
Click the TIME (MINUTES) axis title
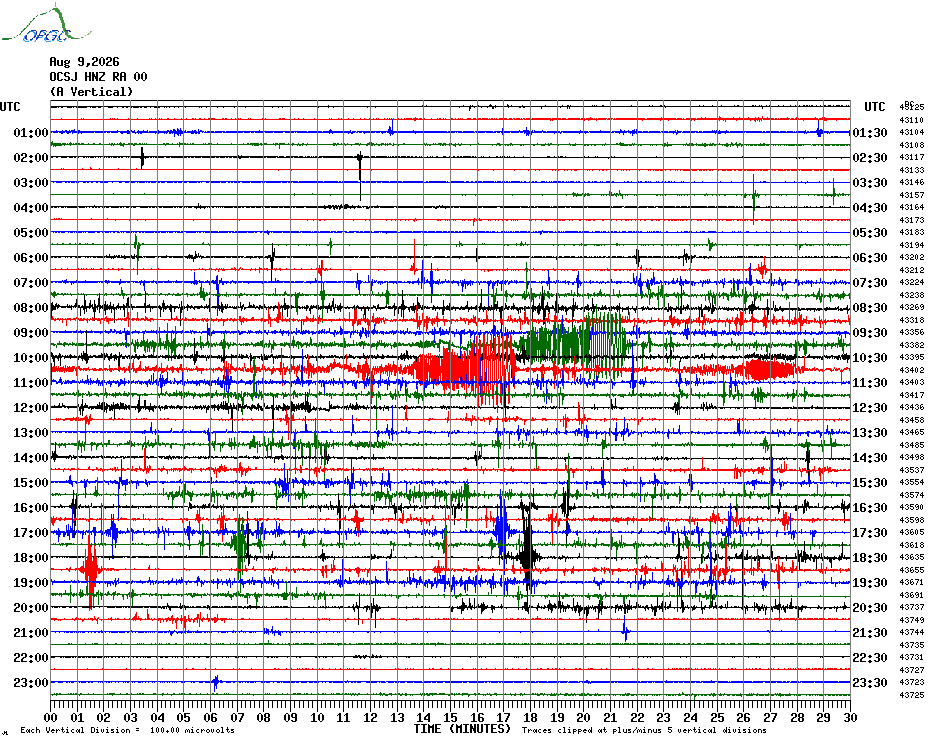click(463, 729)
